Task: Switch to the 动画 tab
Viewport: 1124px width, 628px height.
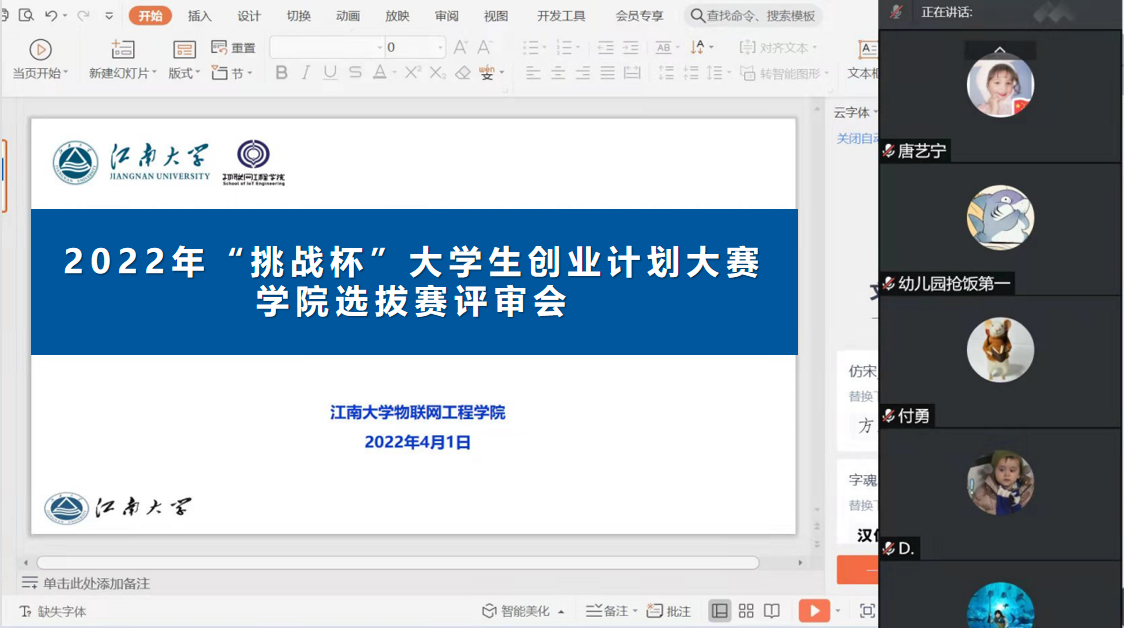Action: (x=348, y=16)
